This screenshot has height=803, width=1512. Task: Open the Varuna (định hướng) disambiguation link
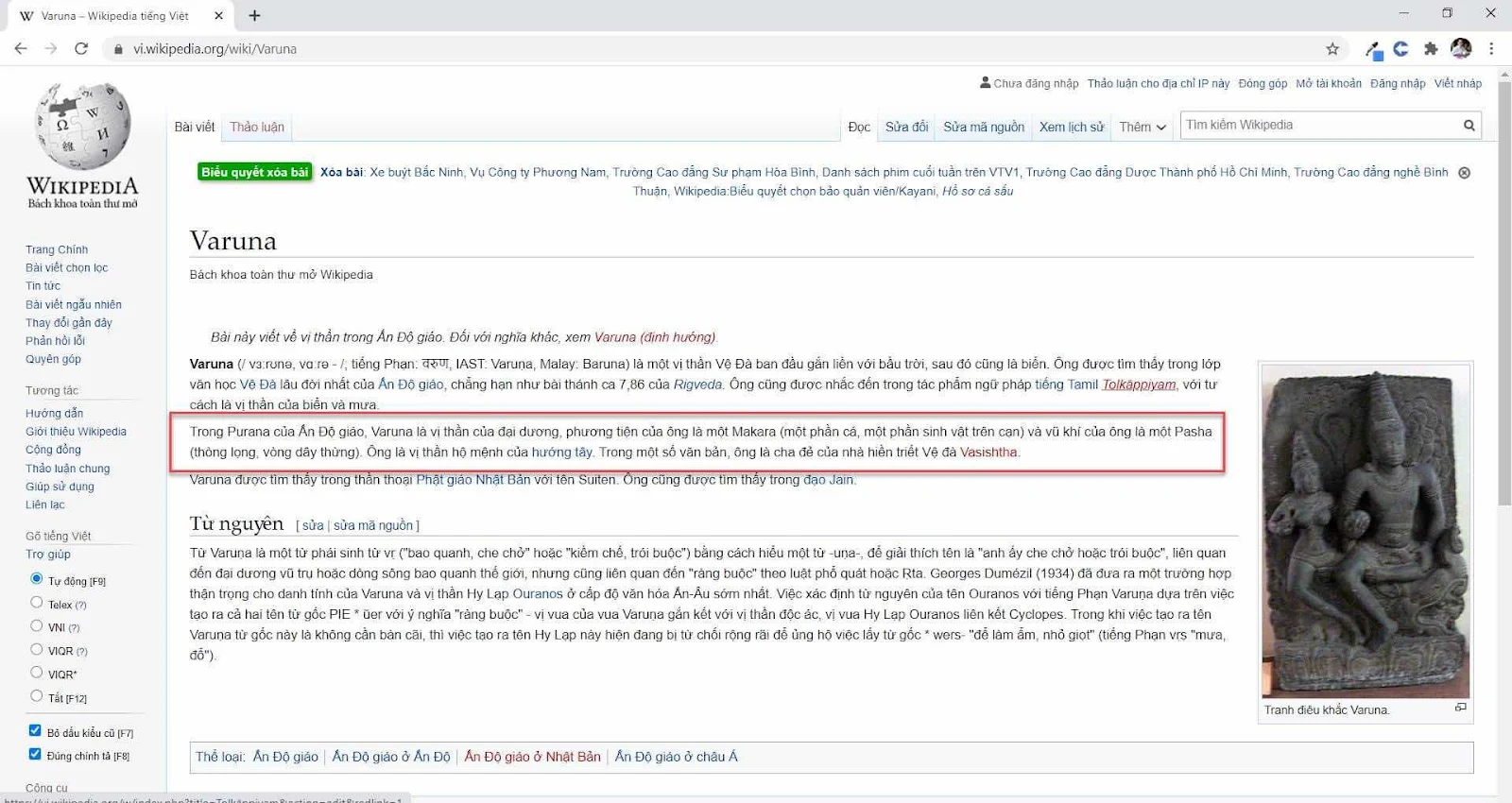point(654,337)
